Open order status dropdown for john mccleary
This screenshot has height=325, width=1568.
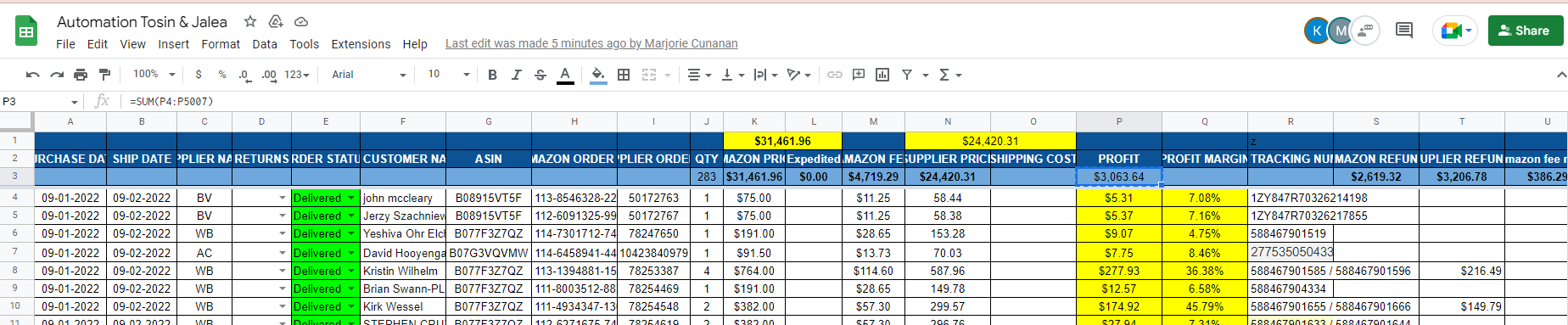(351, 198)
